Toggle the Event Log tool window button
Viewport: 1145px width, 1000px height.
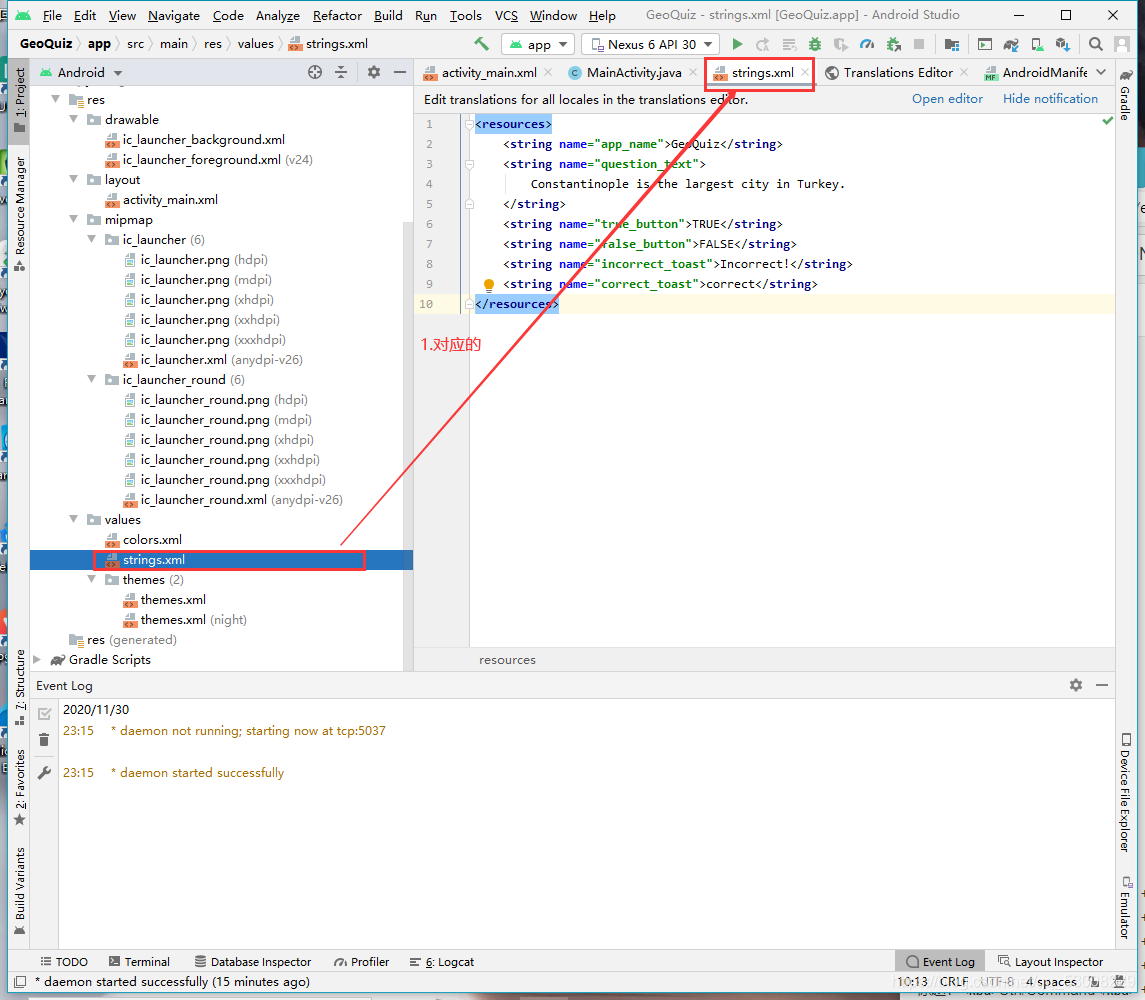940,962
